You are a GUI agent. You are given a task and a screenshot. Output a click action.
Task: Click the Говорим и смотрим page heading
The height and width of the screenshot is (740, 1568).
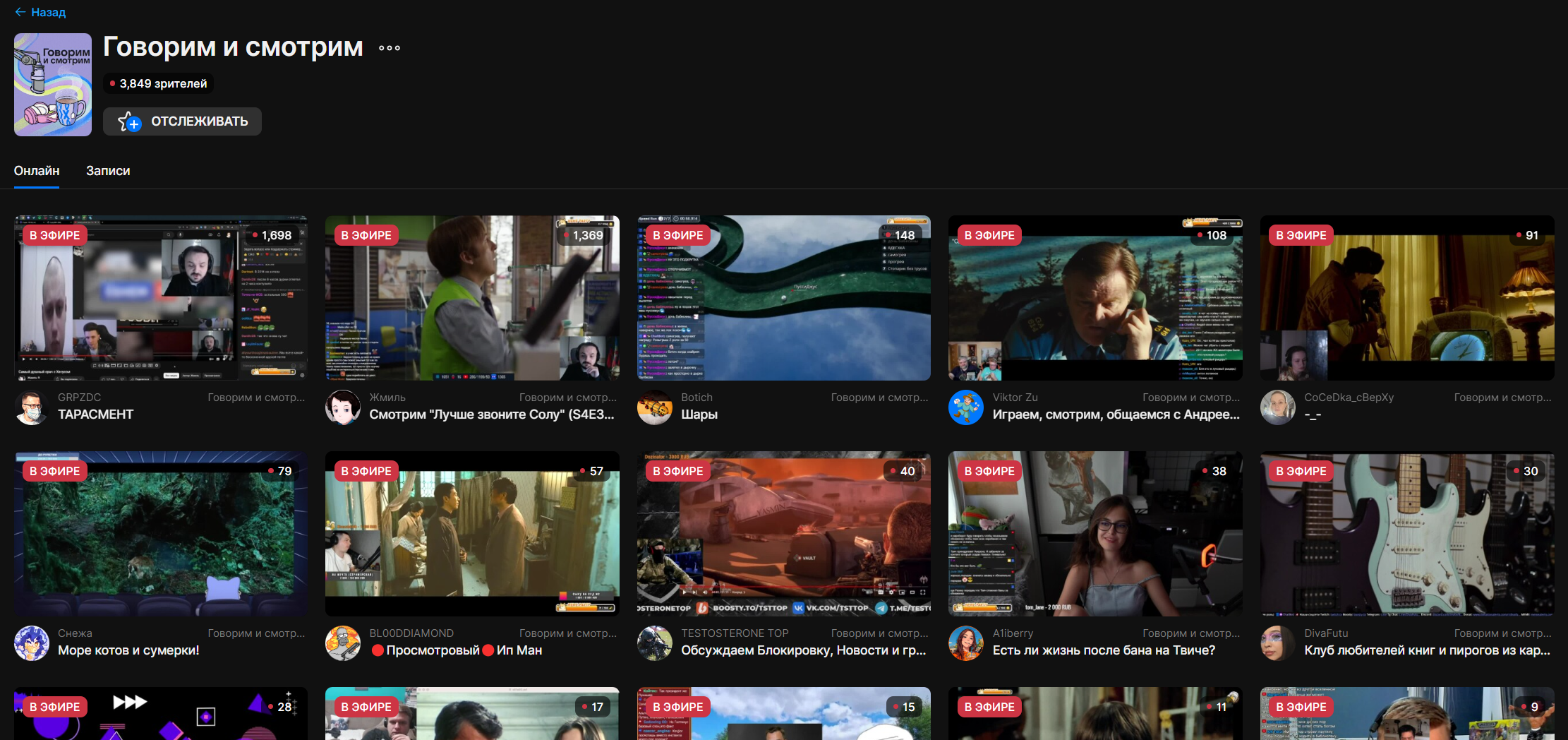(233, 47)
